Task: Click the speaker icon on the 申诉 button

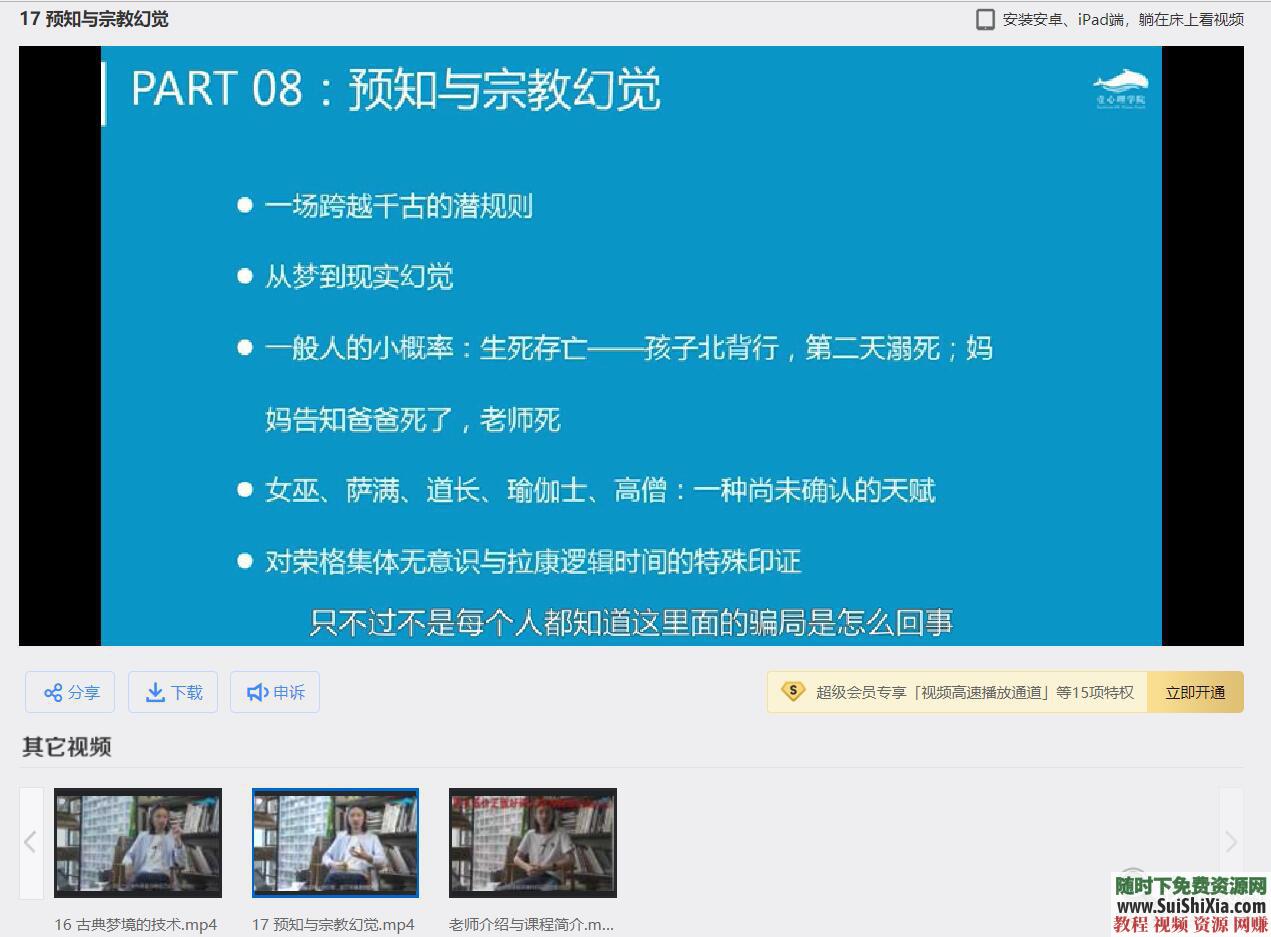Action: tap(257, 691)
